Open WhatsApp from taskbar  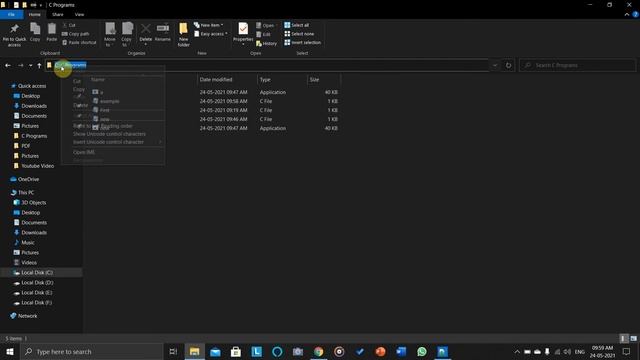(x=422, y=351)
